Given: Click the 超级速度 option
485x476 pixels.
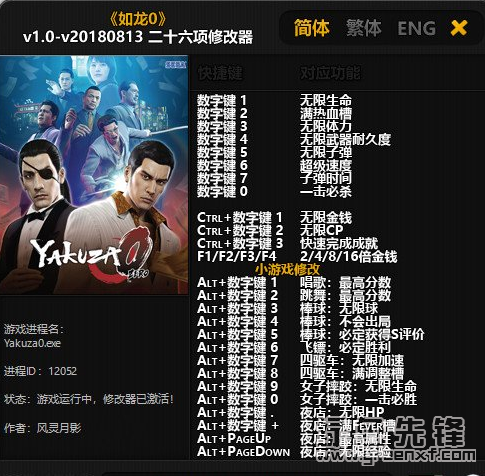Looking at the screenshot, I should point(326,165).
